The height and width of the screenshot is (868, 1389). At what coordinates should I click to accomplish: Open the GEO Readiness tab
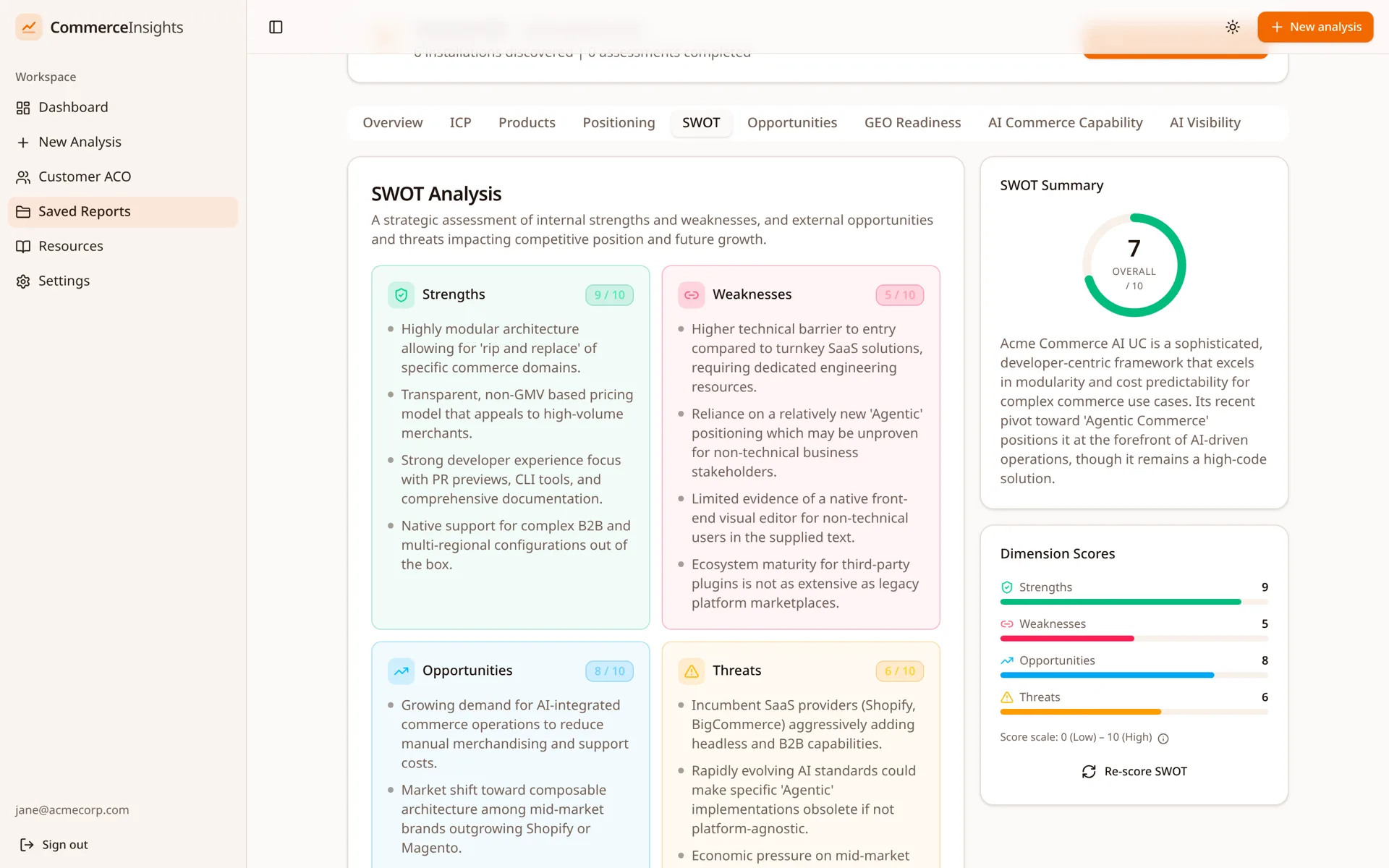pos(912,122)
